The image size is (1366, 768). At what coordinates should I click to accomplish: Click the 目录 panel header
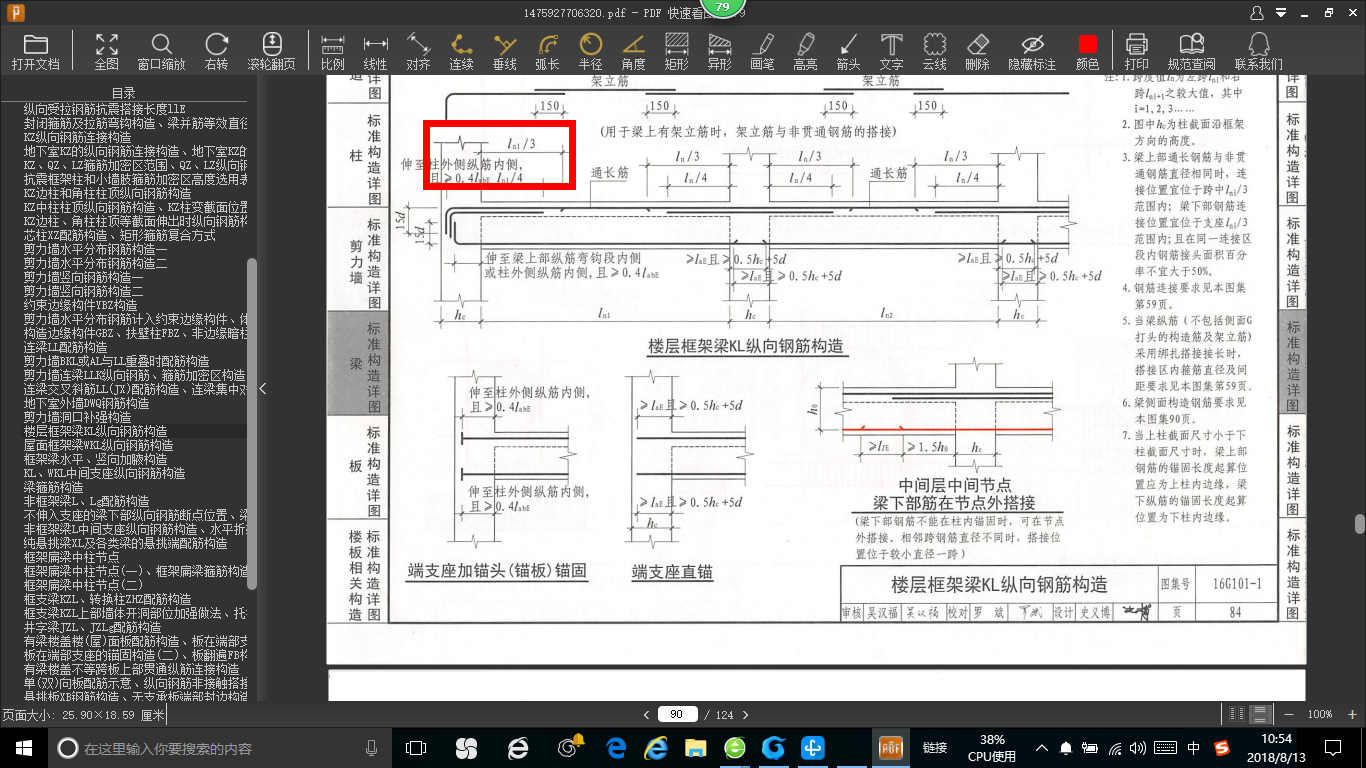(124, 93)
